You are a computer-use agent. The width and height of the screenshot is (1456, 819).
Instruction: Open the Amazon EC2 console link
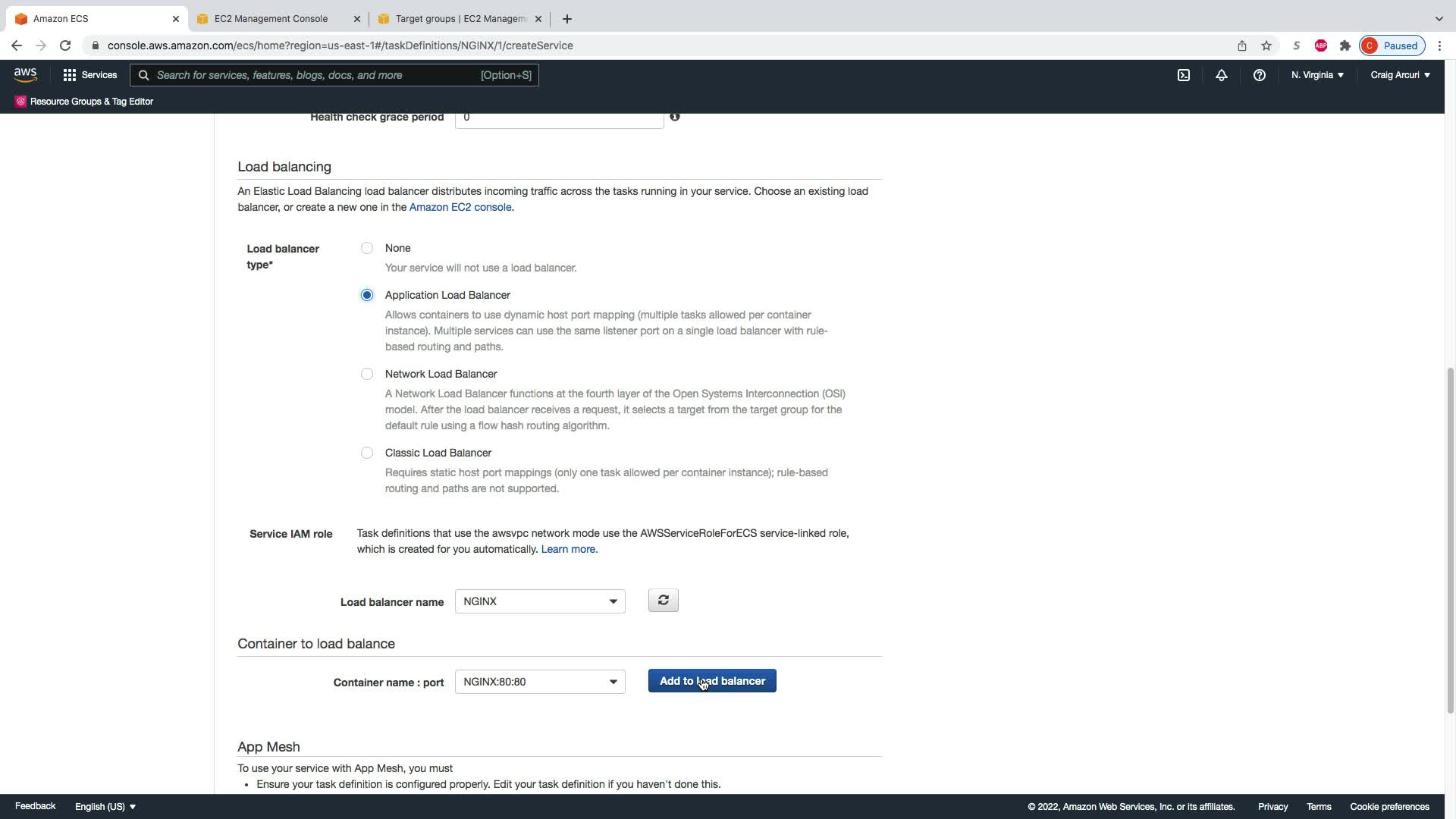460,207
